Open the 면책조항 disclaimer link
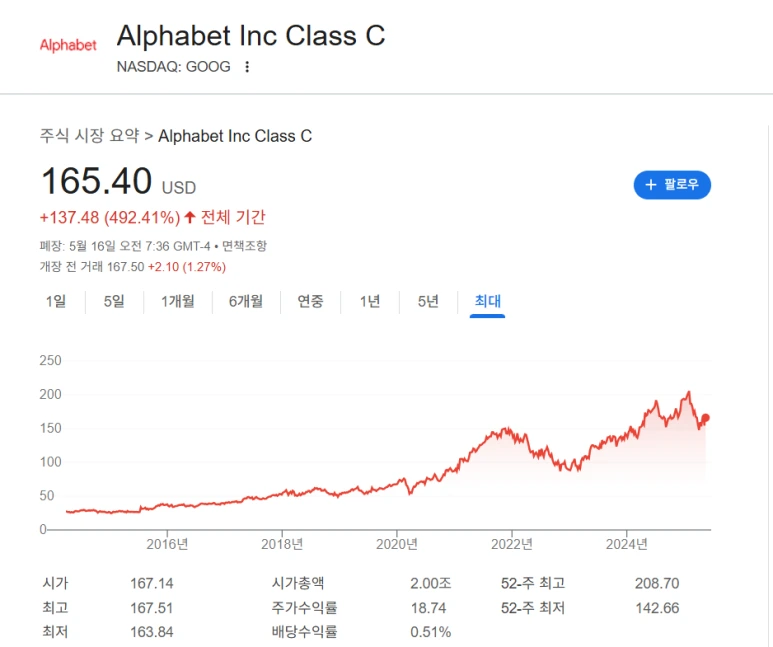Image resolution: width=773 pixels, height=647 pixels. [244, 246]
